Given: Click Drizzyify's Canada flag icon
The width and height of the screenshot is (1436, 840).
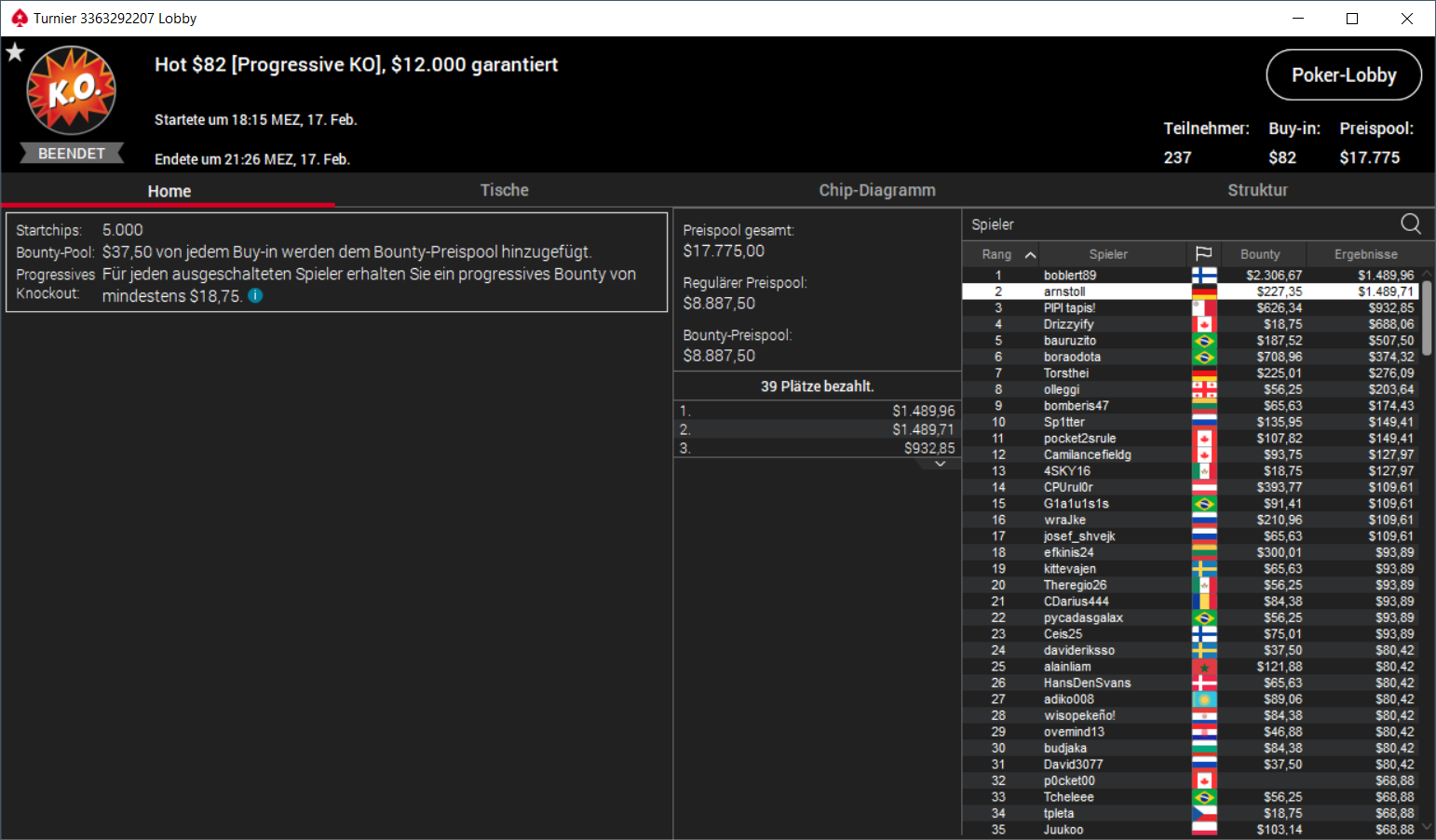Looking at the screenshot, I should point(1204,324).
